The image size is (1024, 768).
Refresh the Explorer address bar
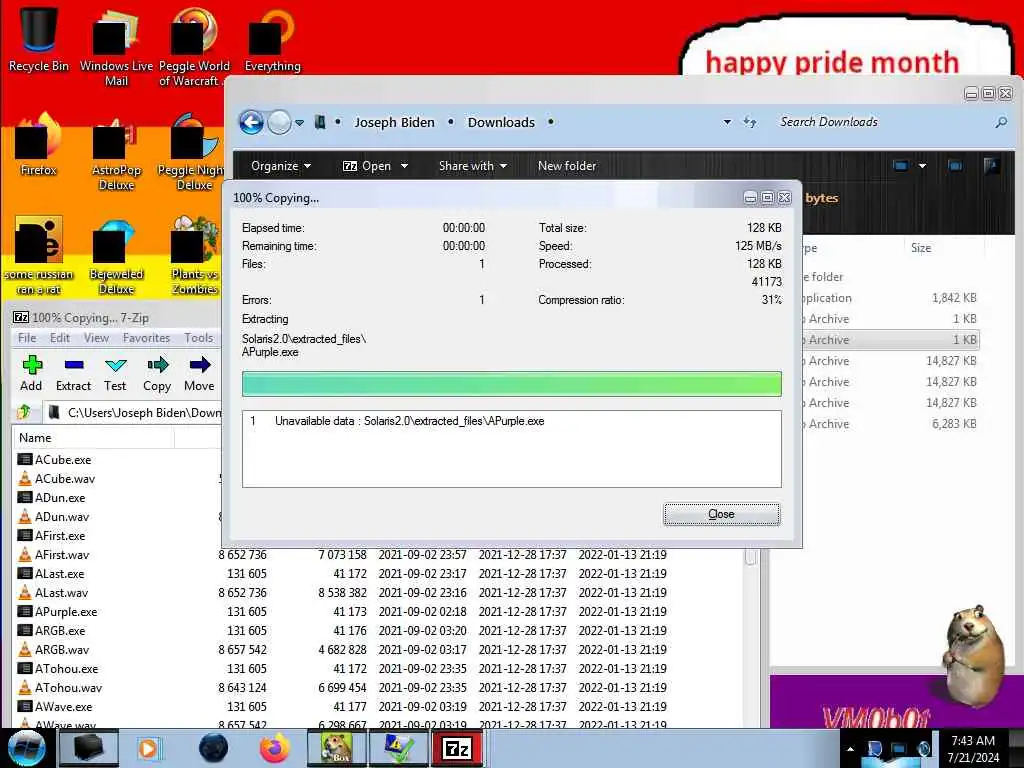(x=750, y=122)
